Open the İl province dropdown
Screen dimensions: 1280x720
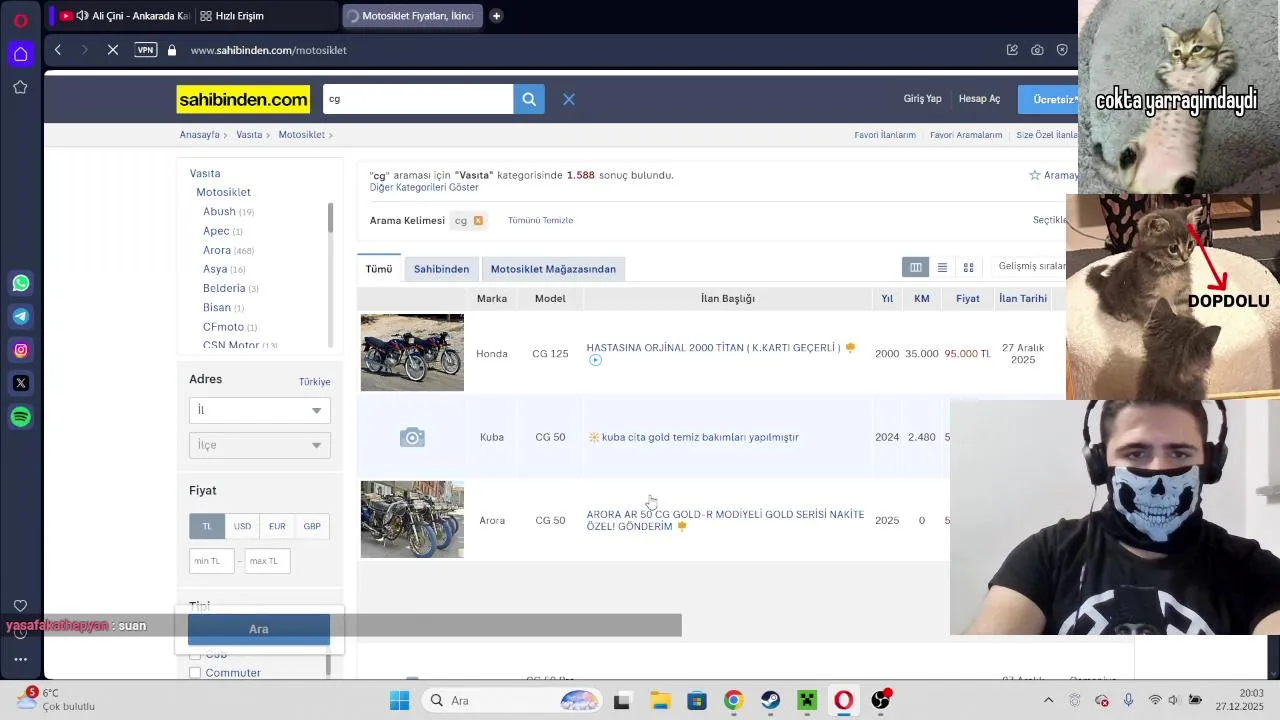pos(260,410)
